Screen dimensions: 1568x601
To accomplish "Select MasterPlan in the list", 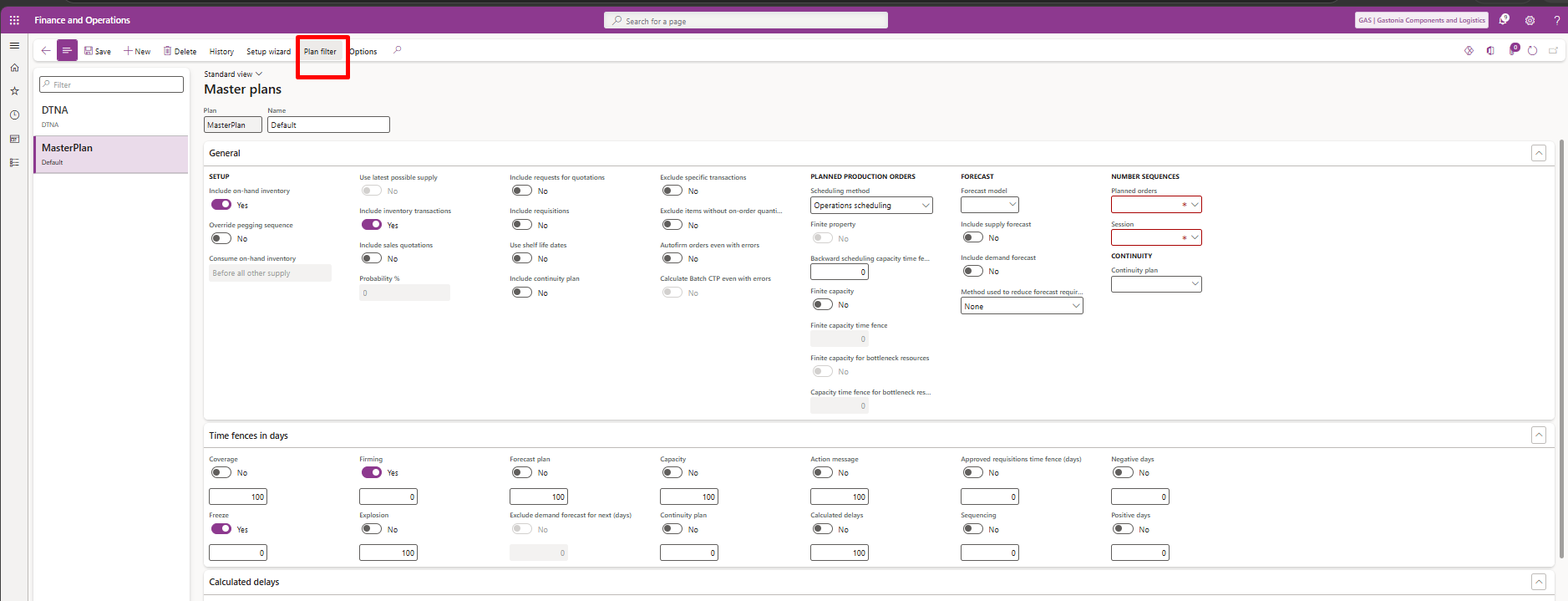I will (111, 155).
